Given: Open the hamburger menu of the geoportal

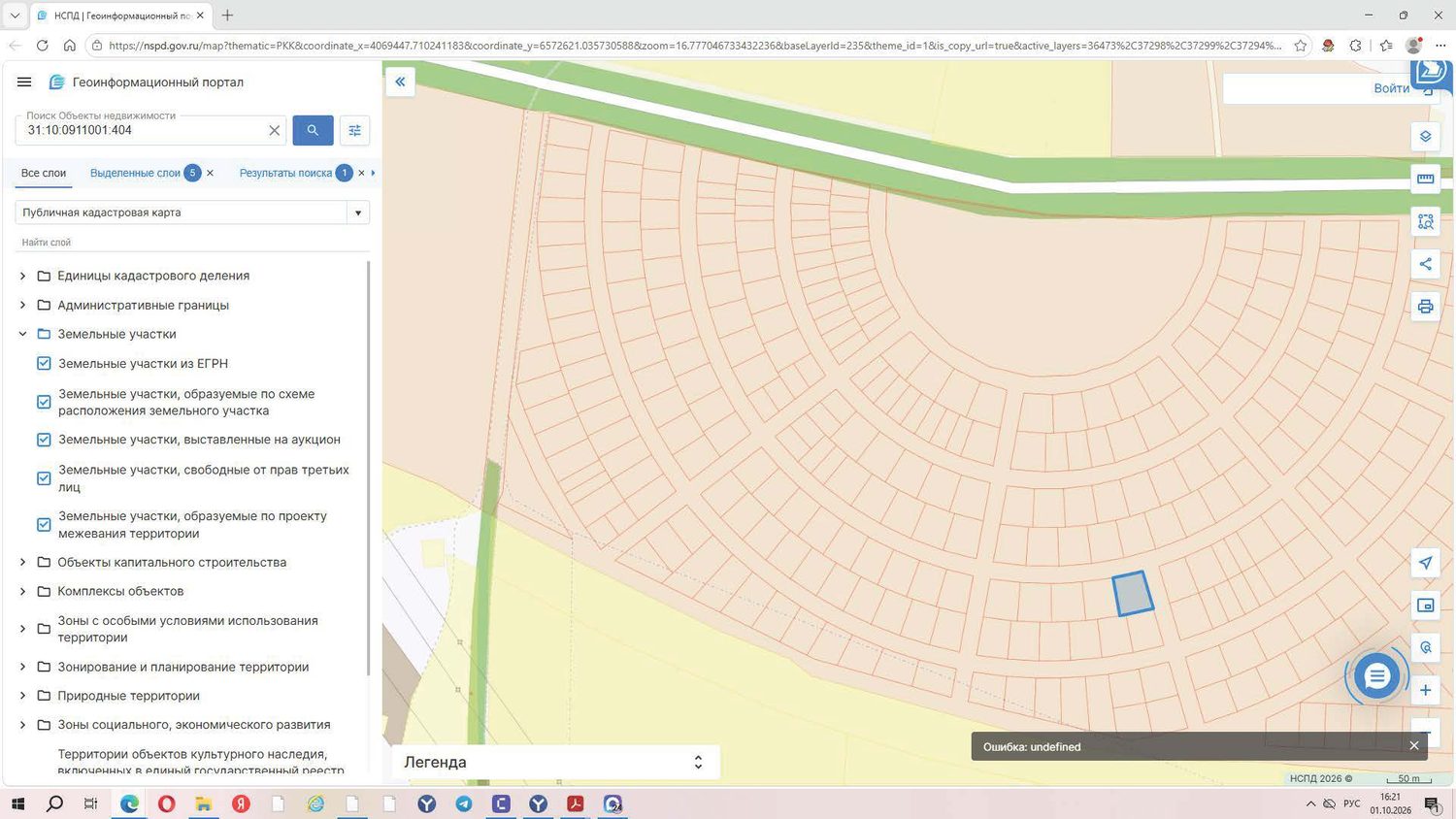Looking at the screenshot, I should click(24, 82).
